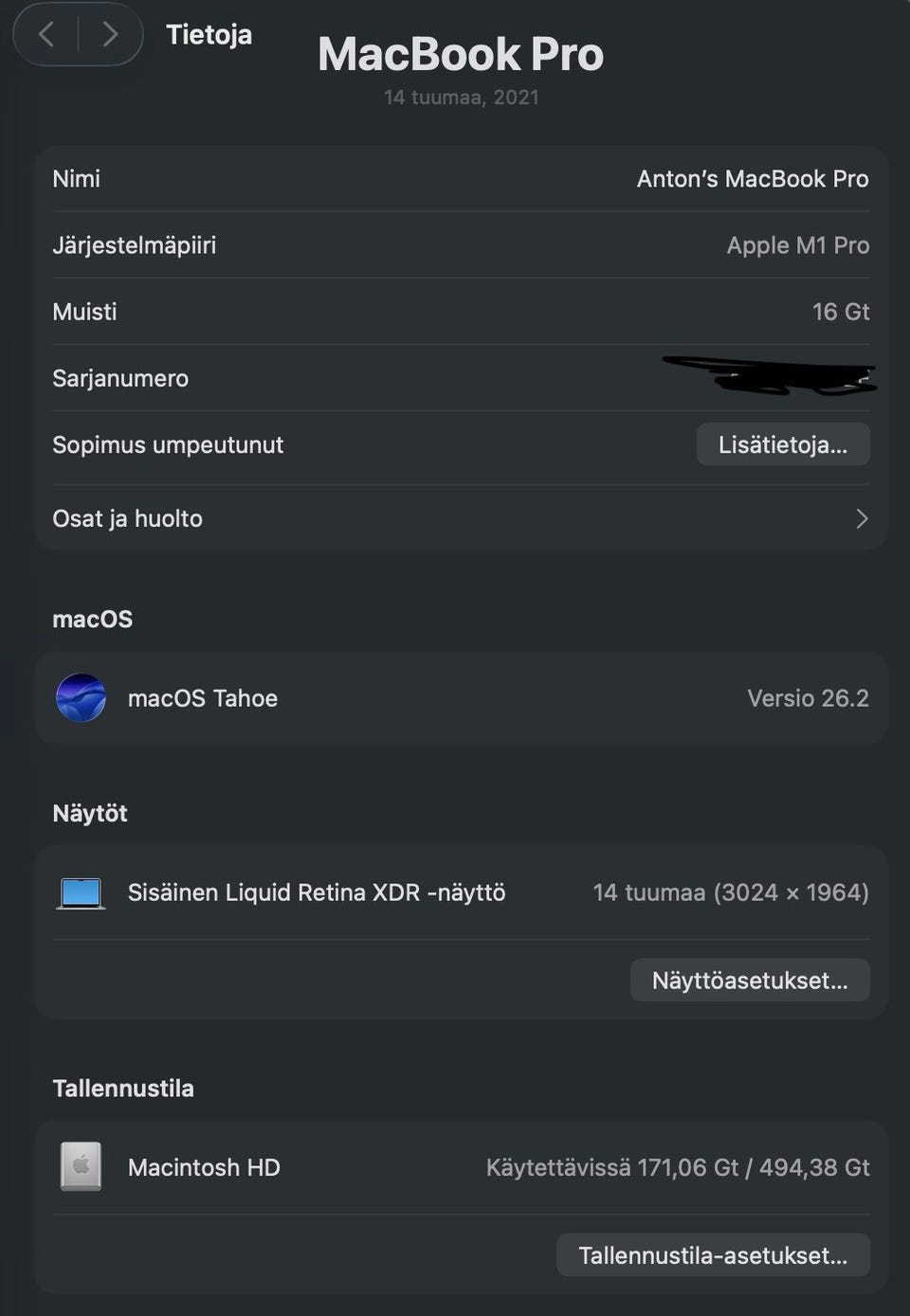Click the Versio 26.2 text
The image size is (910, 1316).
pyautogui.click(x=808, y=698)
